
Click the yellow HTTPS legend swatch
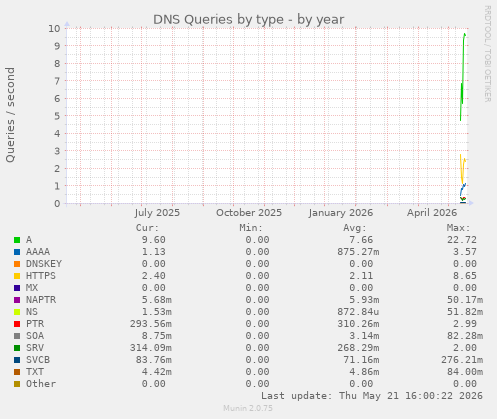[x=17, y=276]
